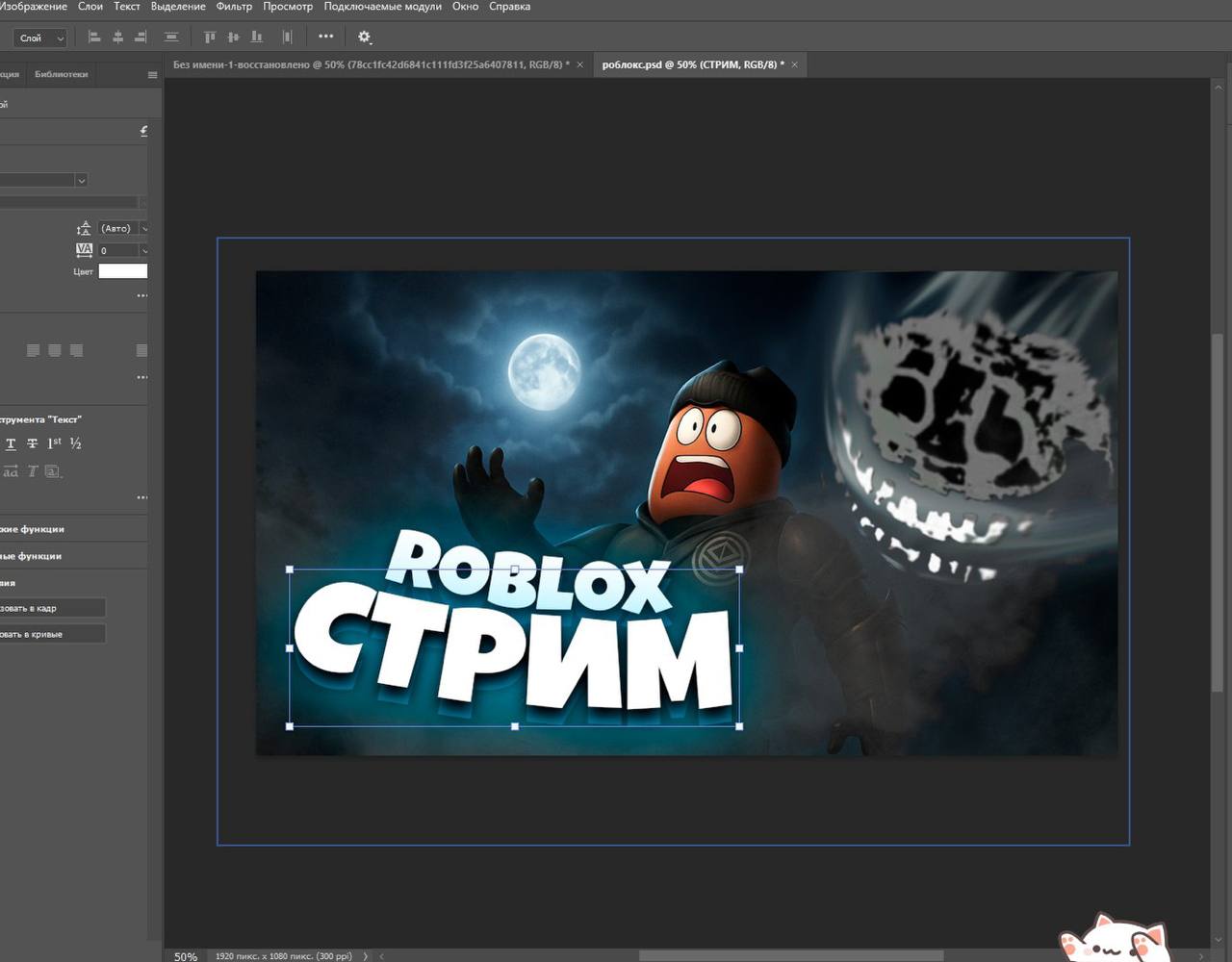
Task: Open the Текст menu
Action: tap(127, 6)
